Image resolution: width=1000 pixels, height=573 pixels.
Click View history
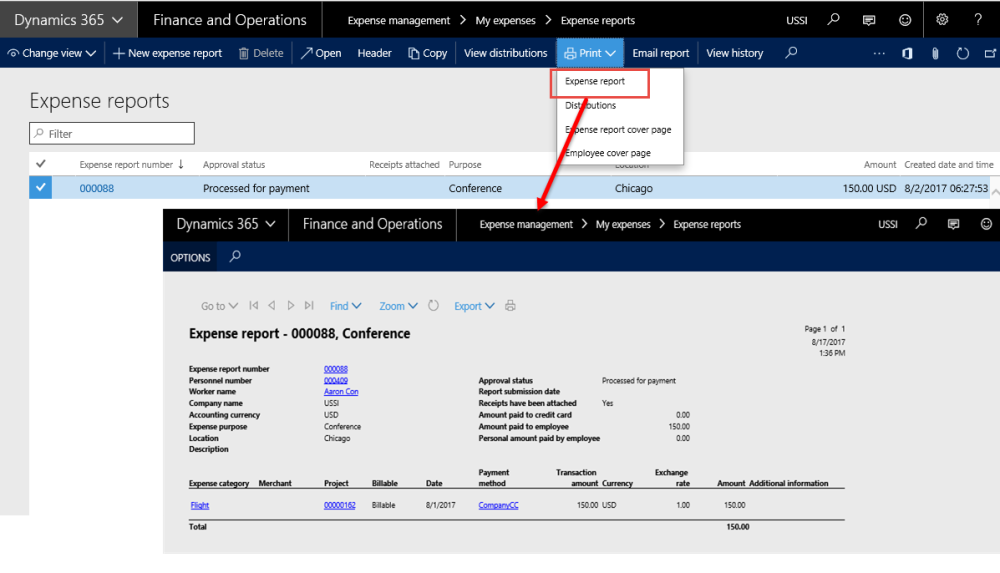pyautogui.click(x=735, y=53)
